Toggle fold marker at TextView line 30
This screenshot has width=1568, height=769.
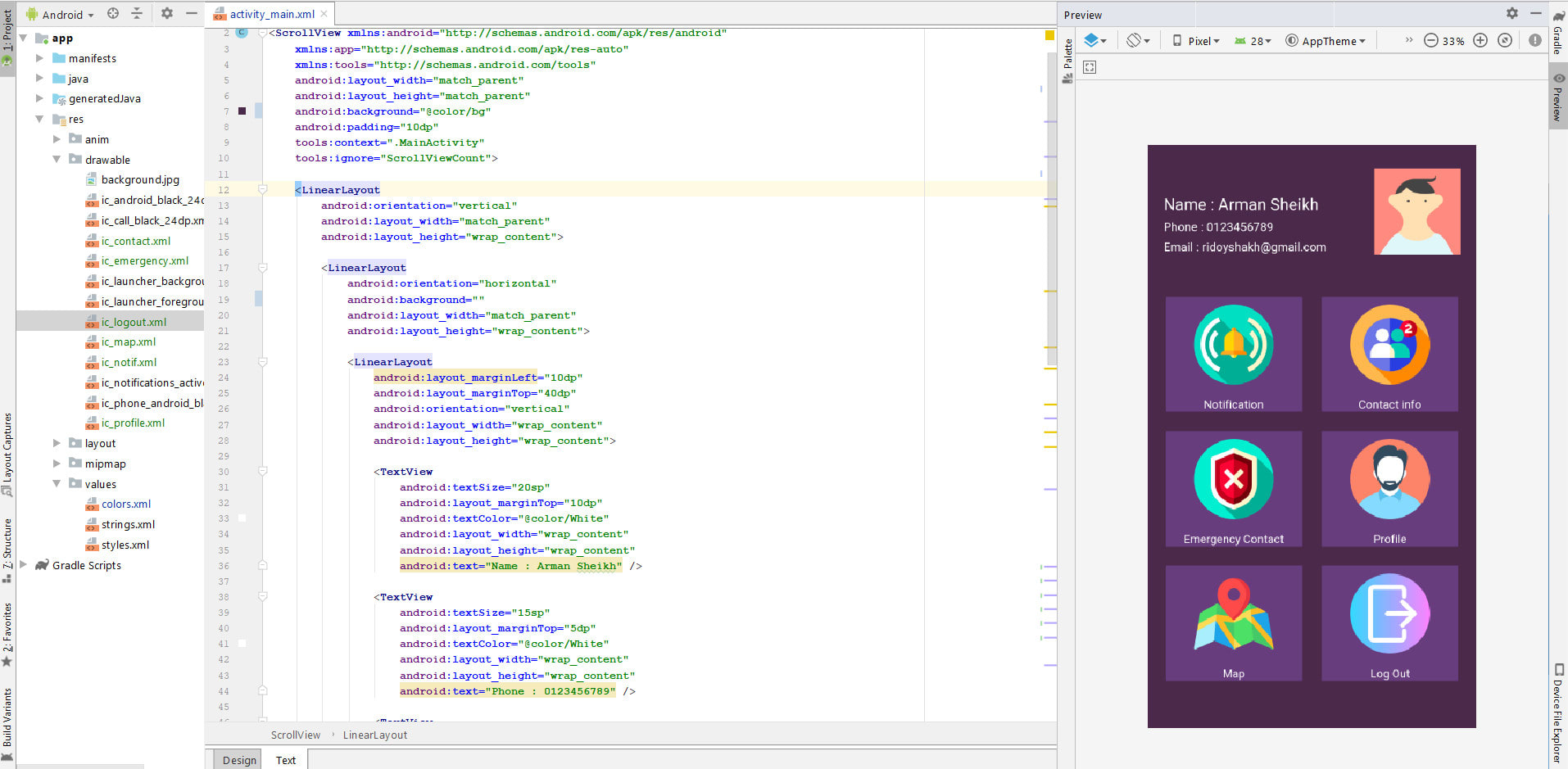263,471
